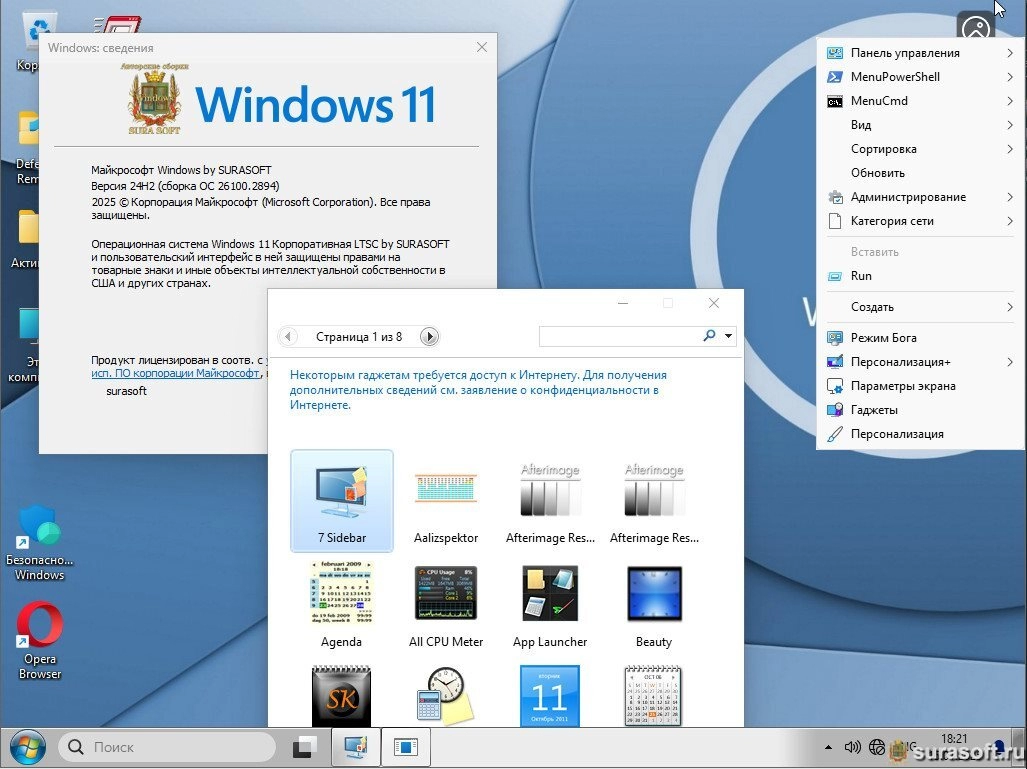Image resolution: width=1027 pixels, height=769 pixels.
Task: Click the taskbar Поиск search field
Action: (168, 747)
